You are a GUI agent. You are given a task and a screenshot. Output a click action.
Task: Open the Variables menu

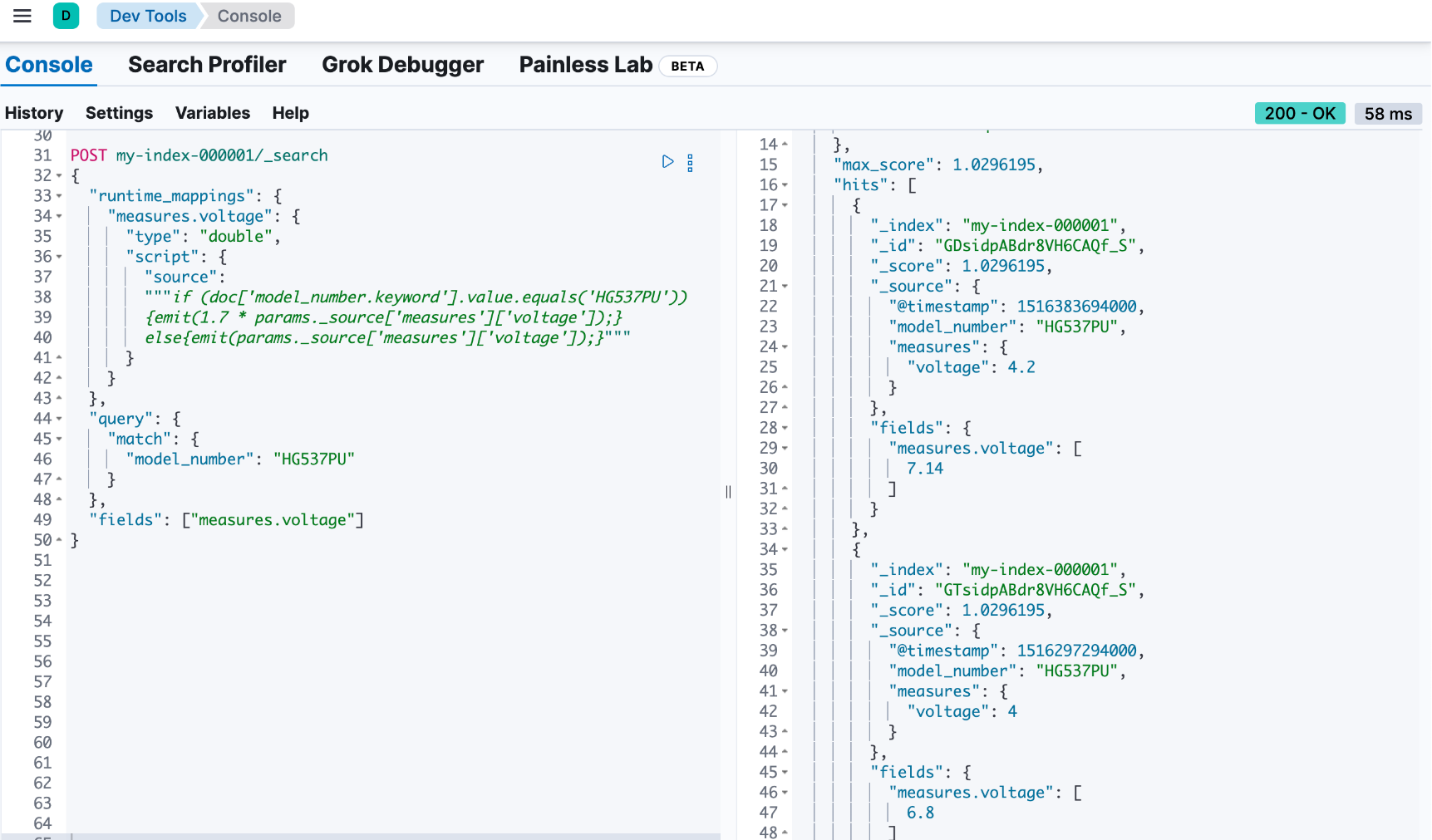click(212, 113)
